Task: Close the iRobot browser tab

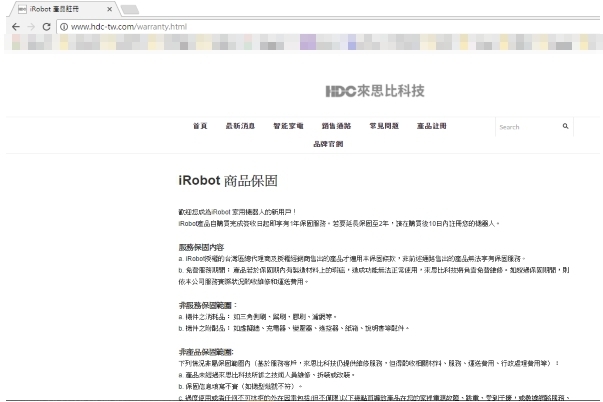Action: pos(110,9)
